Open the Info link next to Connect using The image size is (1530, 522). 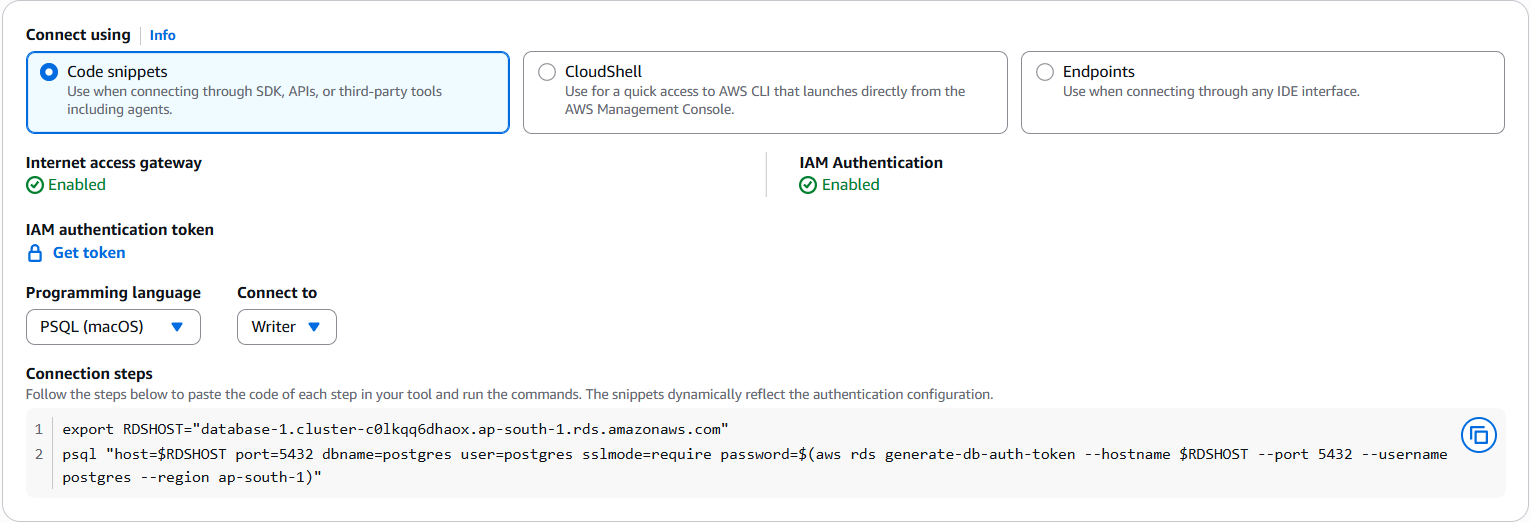pos(162,35)
